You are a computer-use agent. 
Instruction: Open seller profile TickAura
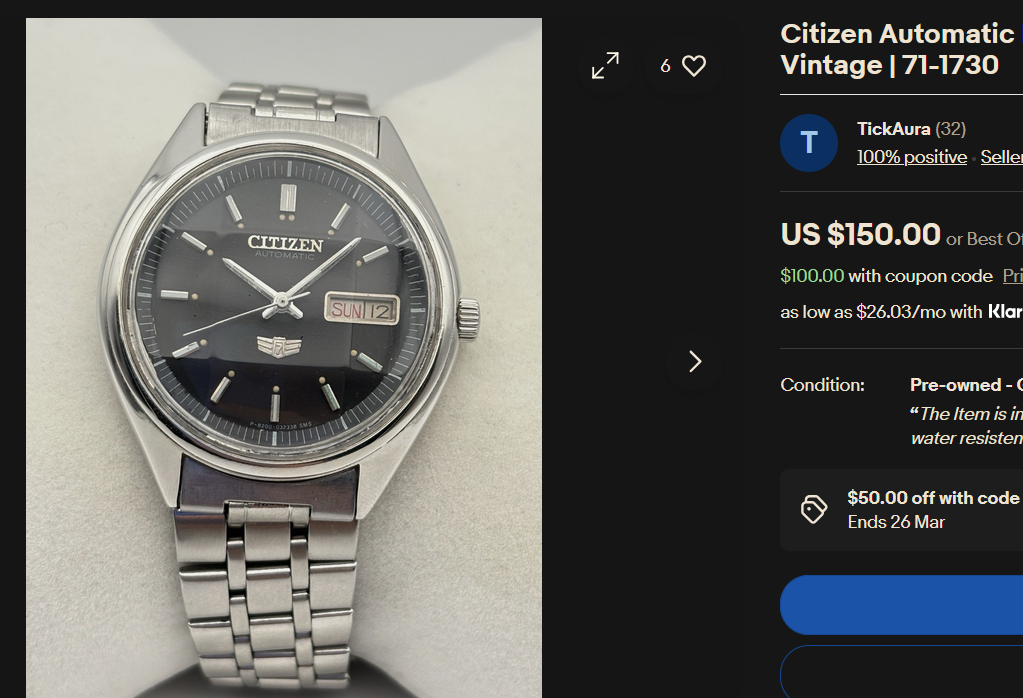tap(893, 129)
